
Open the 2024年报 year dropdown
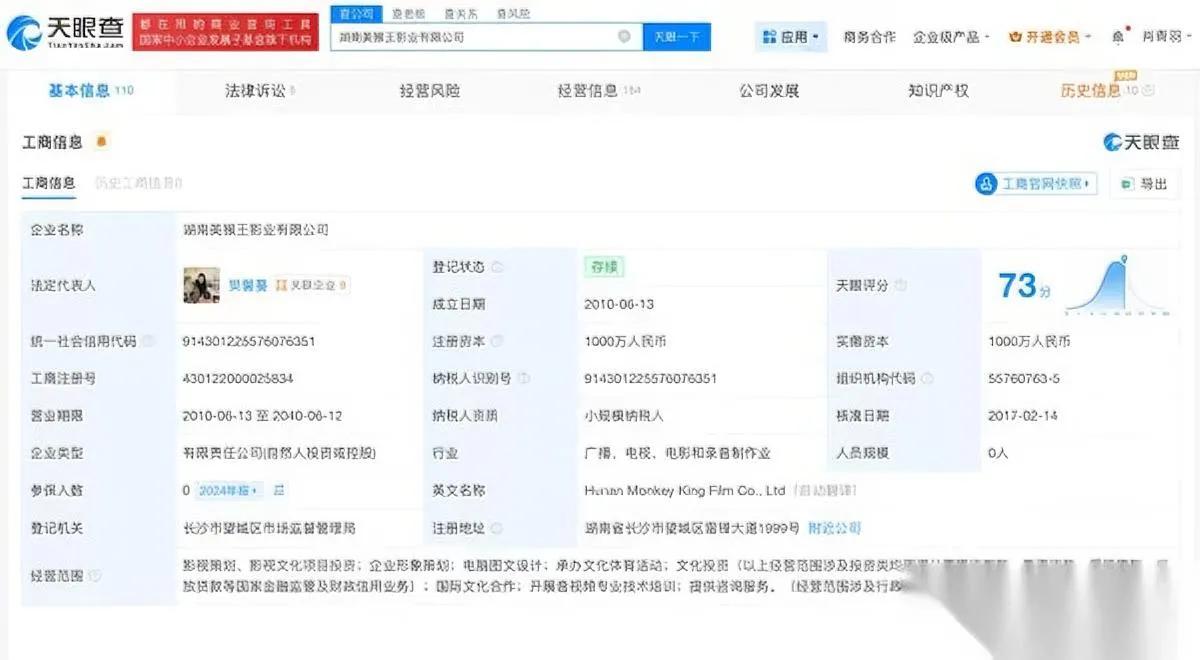228,490
